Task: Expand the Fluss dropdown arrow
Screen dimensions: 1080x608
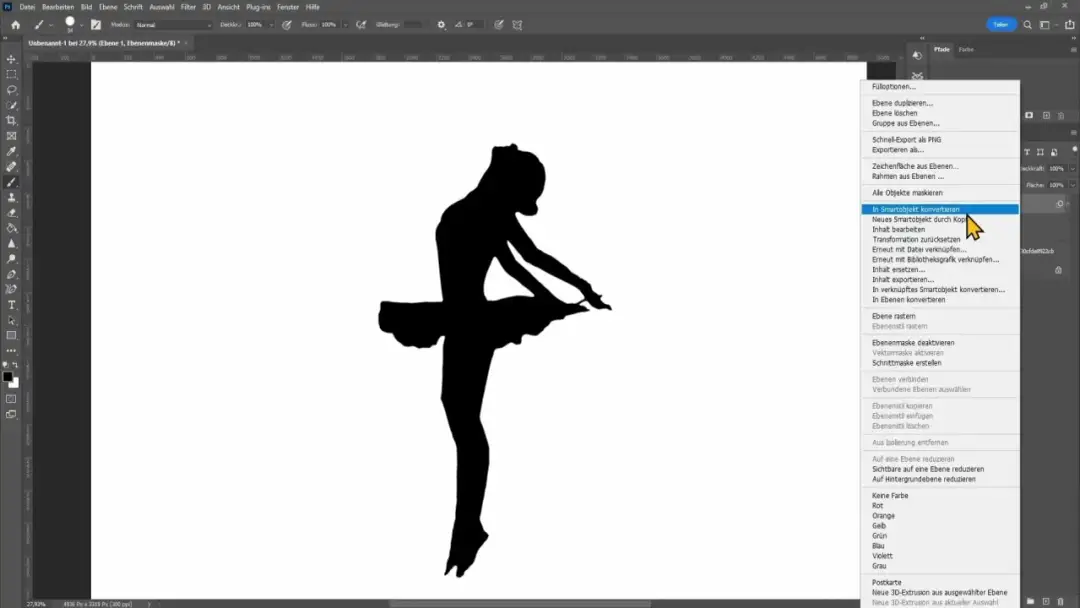Action: (345, 24)
